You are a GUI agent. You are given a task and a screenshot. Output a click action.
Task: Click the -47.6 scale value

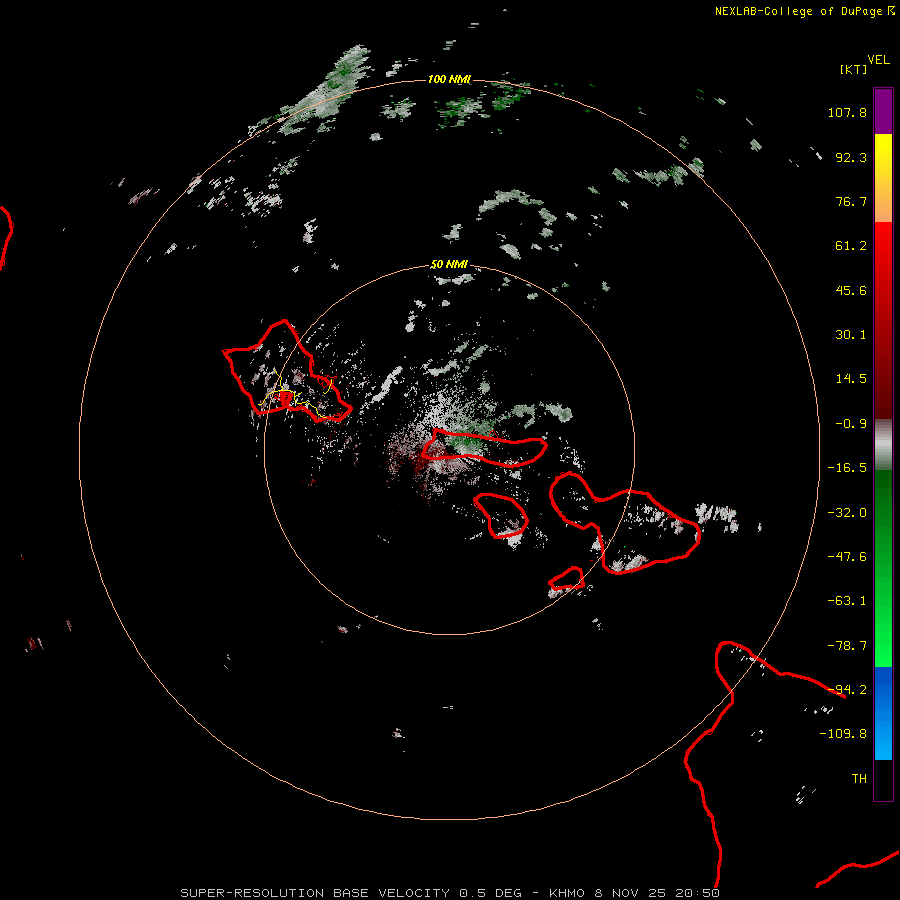pos(847,557)
